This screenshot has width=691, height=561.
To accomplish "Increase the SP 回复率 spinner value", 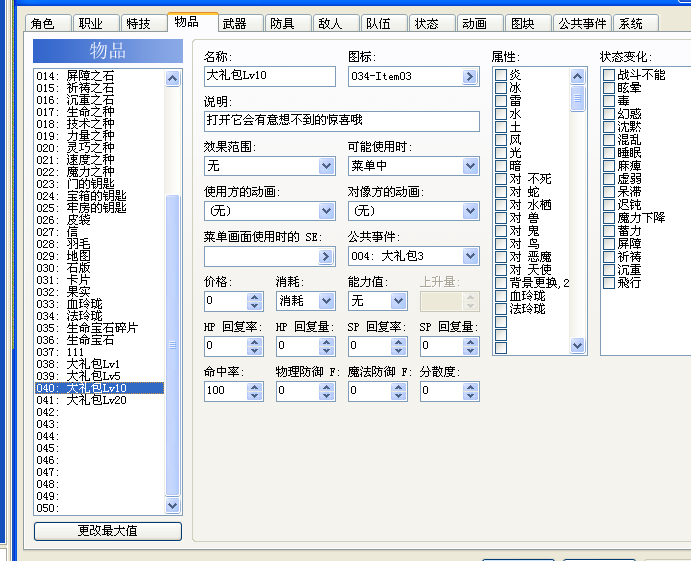I will (x=398, y=342).
